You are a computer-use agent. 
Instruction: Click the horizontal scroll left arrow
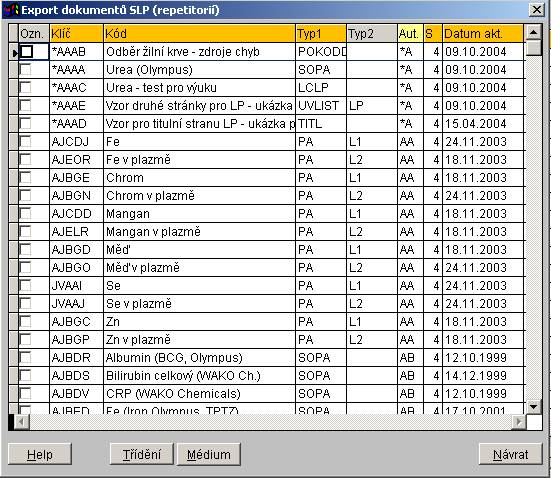(22, 421)
